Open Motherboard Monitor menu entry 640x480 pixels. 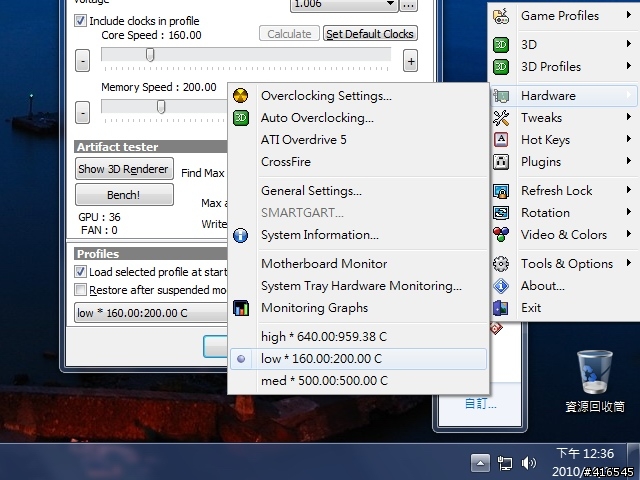coord(358,264)
